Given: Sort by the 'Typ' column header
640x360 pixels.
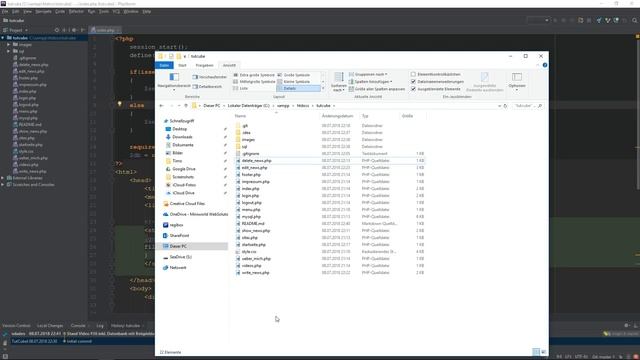Looking at the screenshot, I should 365,116.
